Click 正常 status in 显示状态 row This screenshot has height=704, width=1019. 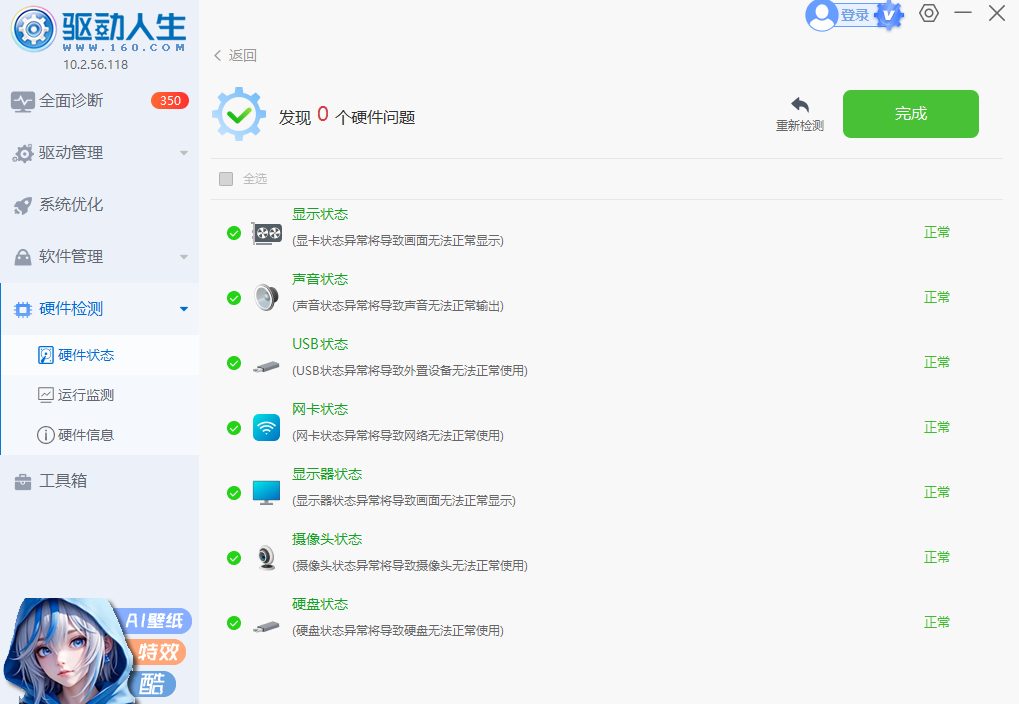tap(936, 232)
